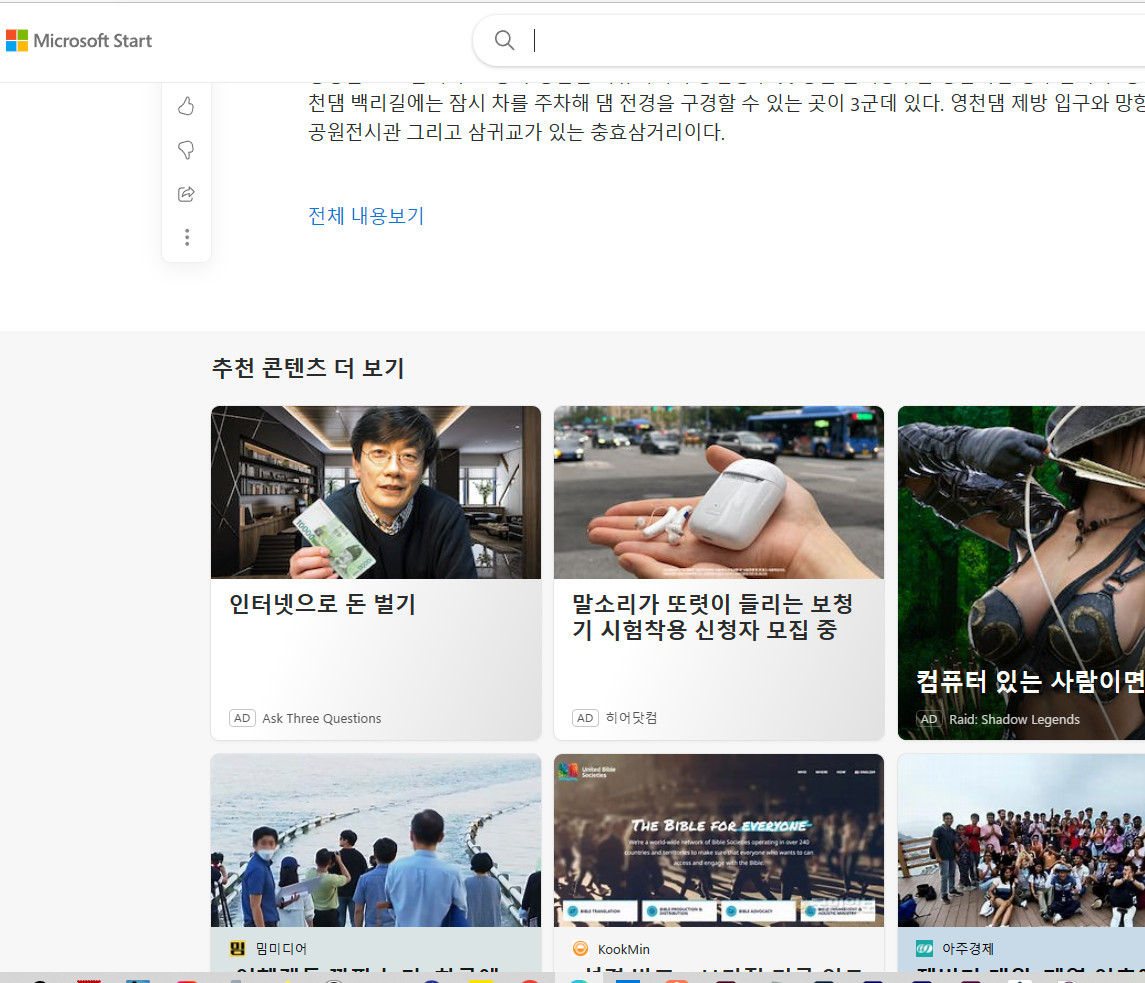Share the article via the share icon
The image size is (1145, 983).
click(x=186, y=194)
